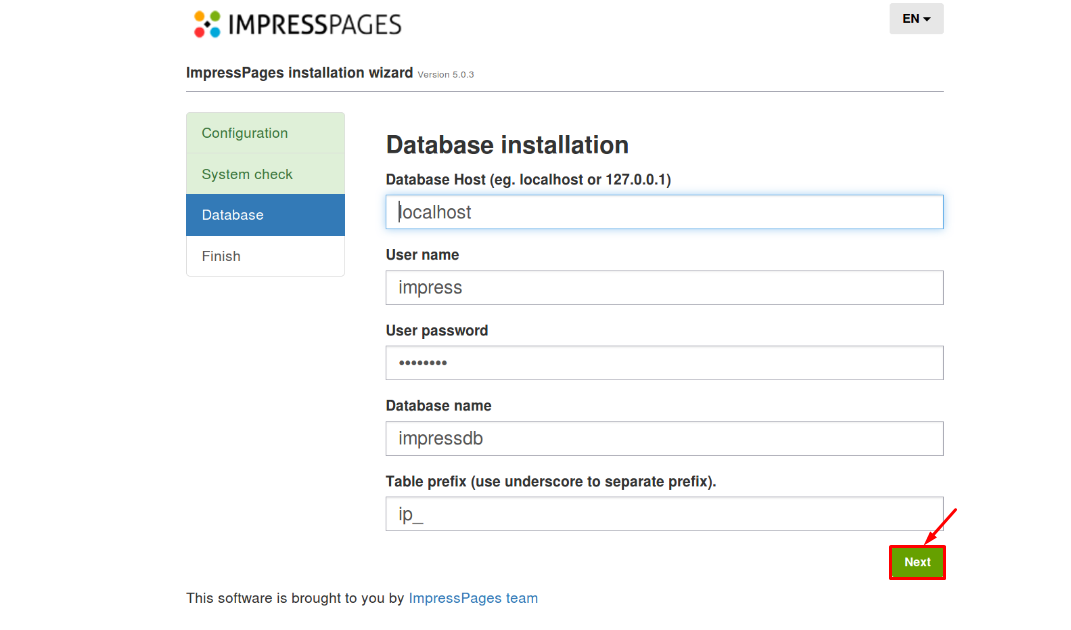
Task: Click the Database step in the wizard sidebar
Action: (232, 214)
